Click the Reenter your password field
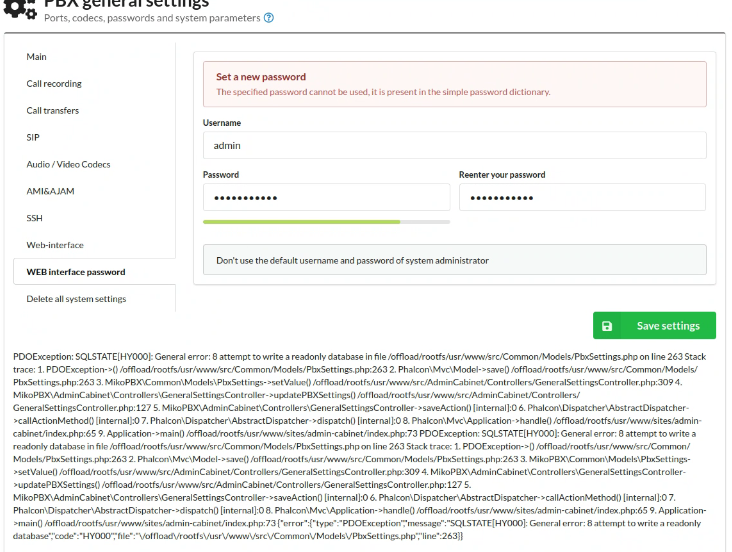This screenshot has height=552, width=732. [582, 197]
